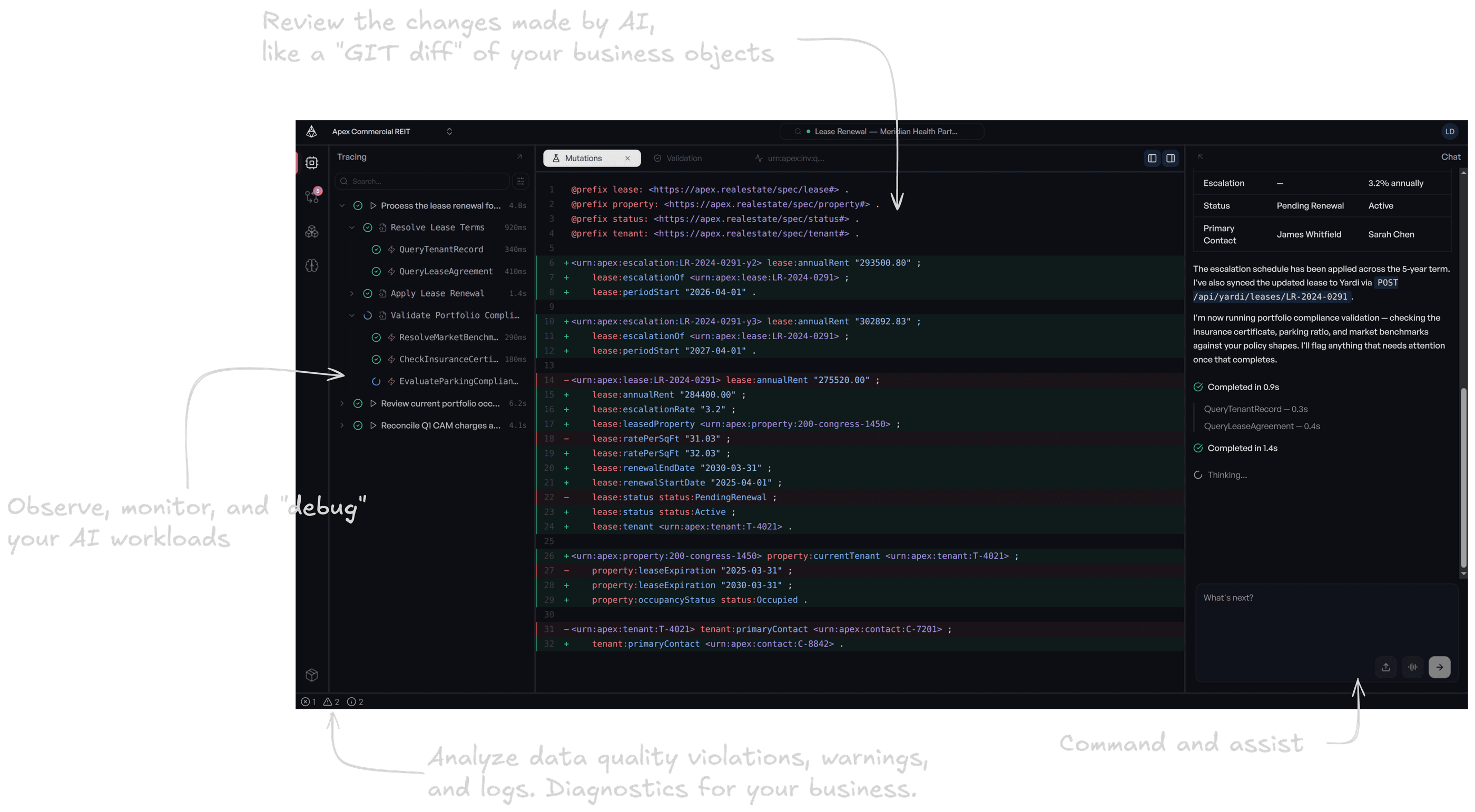Toggle the right panel layout button
The height and width of the screenshot is (812, 1475).
pyautogui.click(x=1171, y=159)
